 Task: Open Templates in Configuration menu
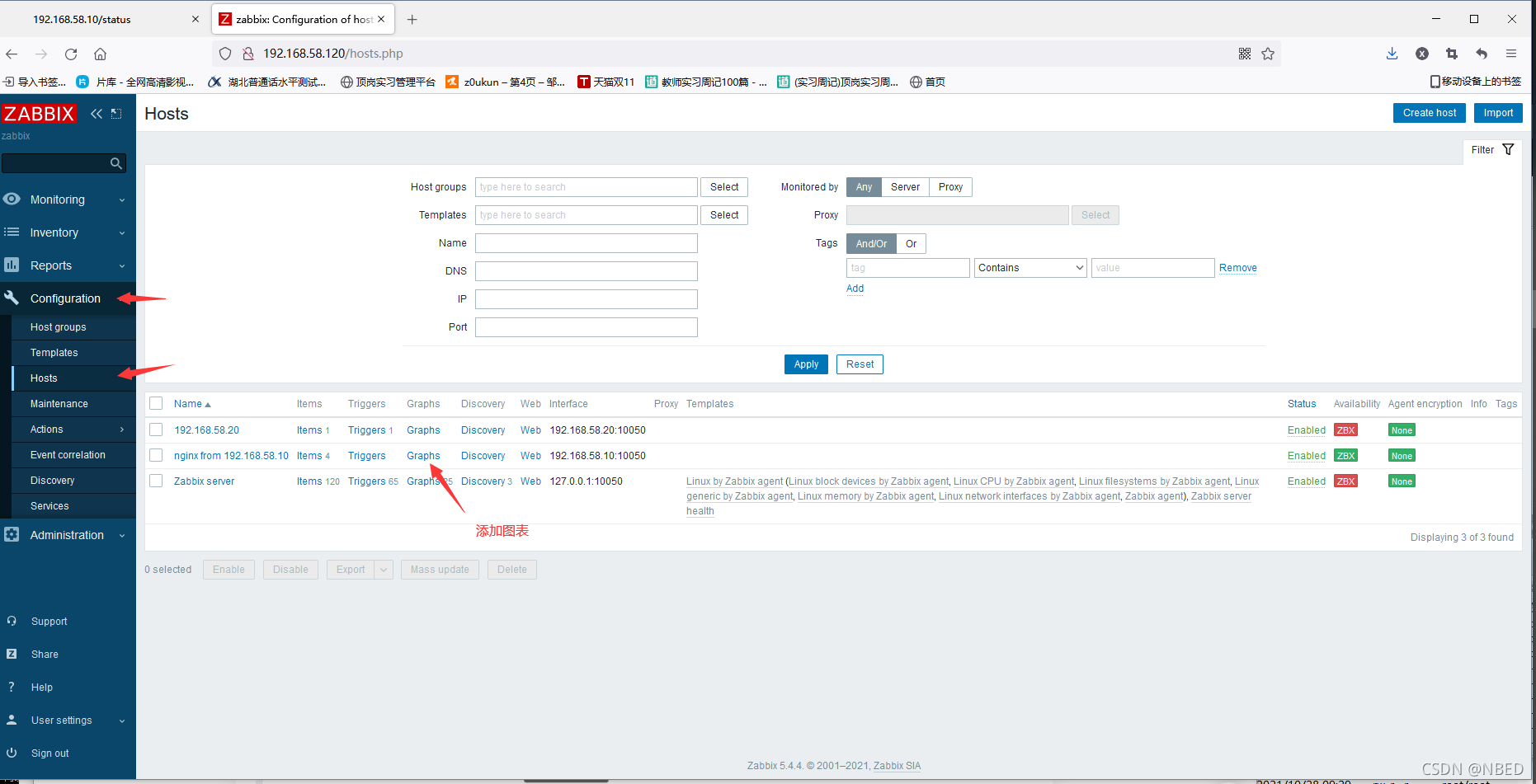tap(54, 353)
